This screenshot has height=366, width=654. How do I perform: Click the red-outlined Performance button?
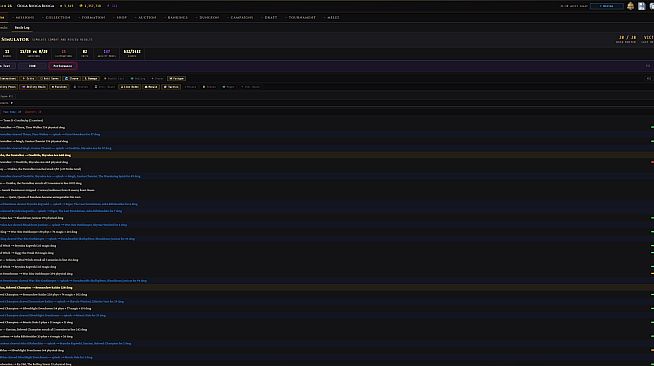click(x=63, y=66)
